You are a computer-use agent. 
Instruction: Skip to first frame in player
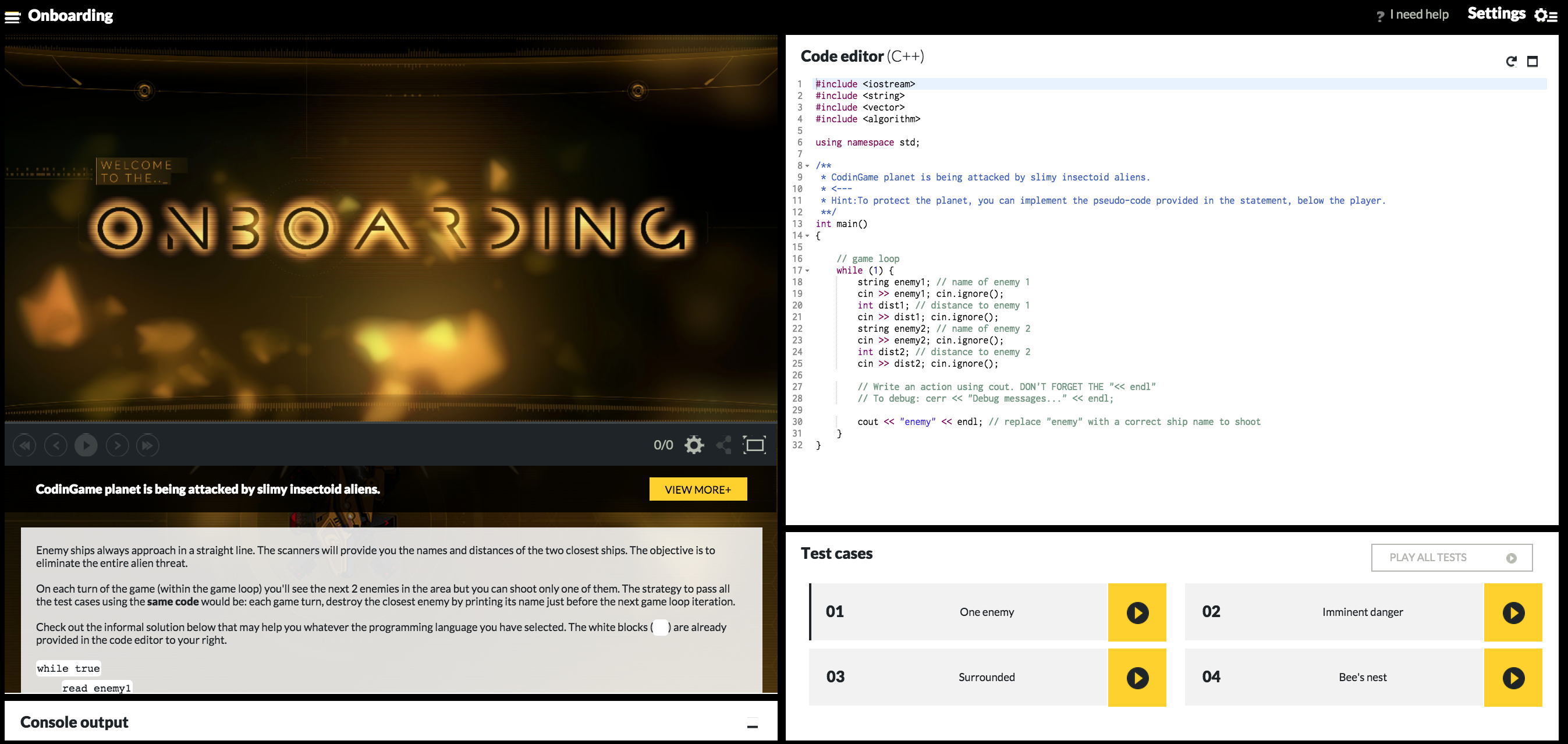point(24,446)
